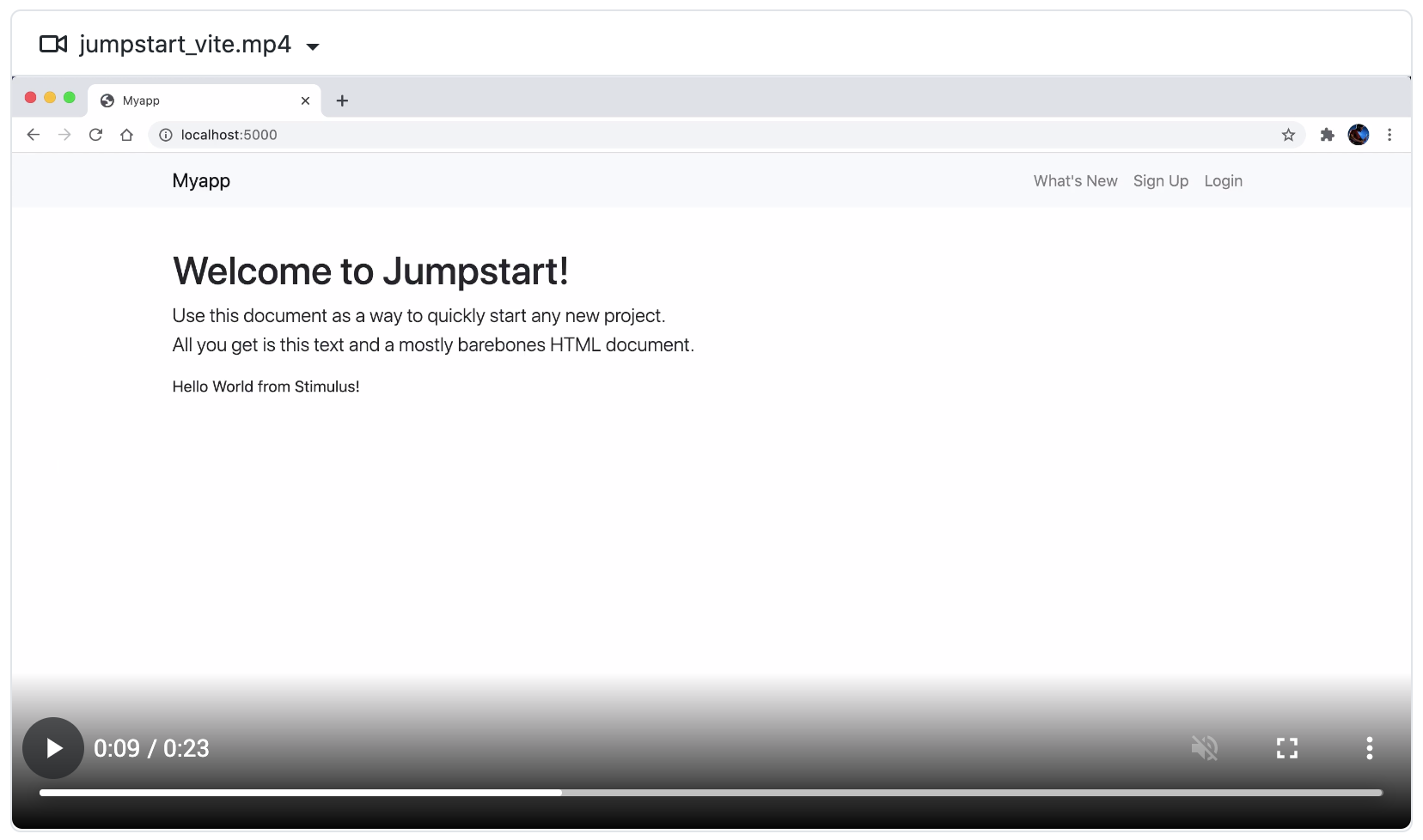
Task: Click the Sign Up navigation link
Action: click(1160, 181)
